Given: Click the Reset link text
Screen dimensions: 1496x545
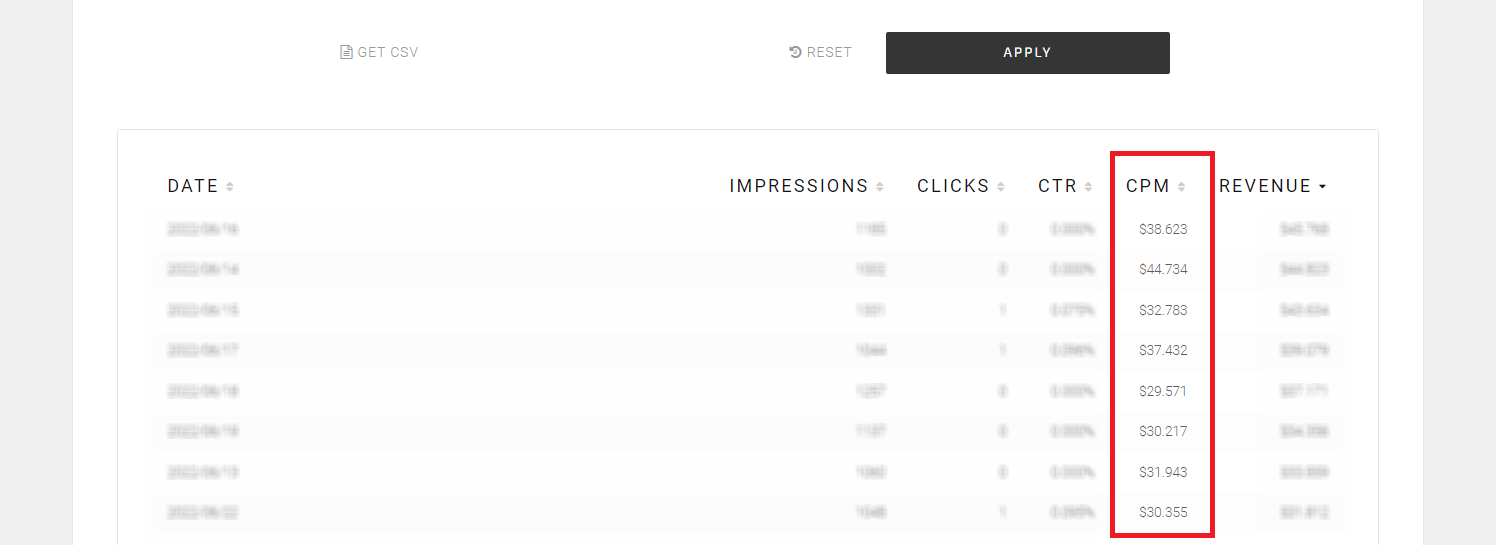Looking at the screenshot, I should pyautogui.click(x=829, y=53).
